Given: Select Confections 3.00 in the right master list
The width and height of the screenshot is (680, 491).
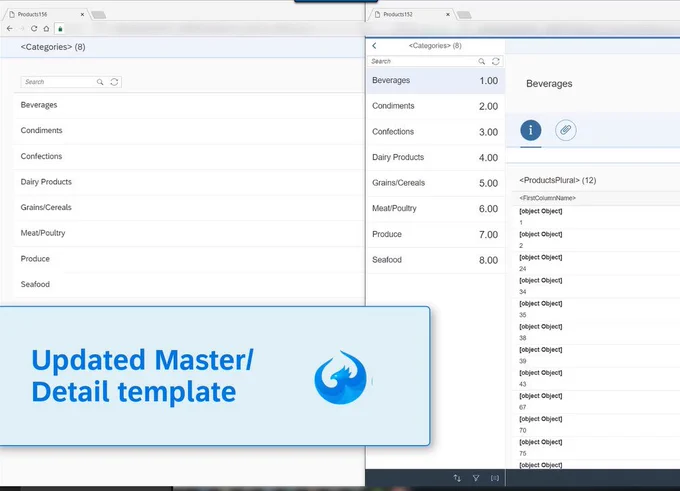Looking at the screenshot, I should [x=436, y=132].
